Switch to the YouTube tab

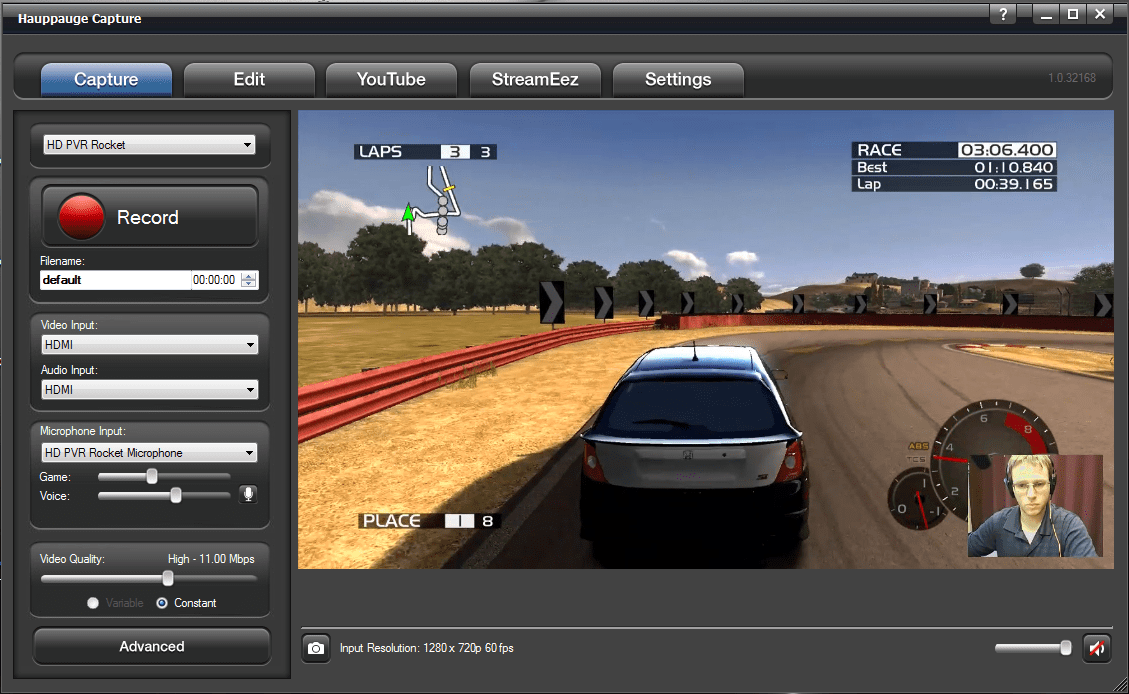391,78
